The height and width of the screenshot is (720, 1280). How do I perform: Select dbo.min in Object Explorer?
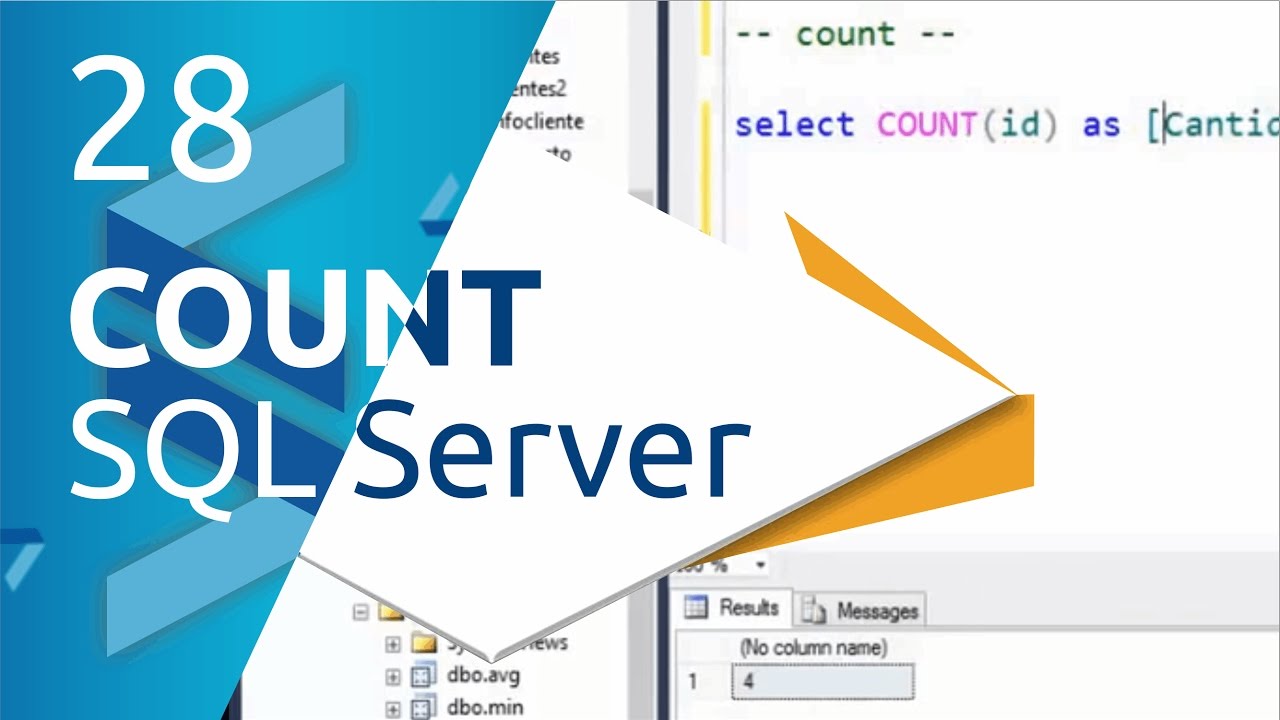point(484,708)
